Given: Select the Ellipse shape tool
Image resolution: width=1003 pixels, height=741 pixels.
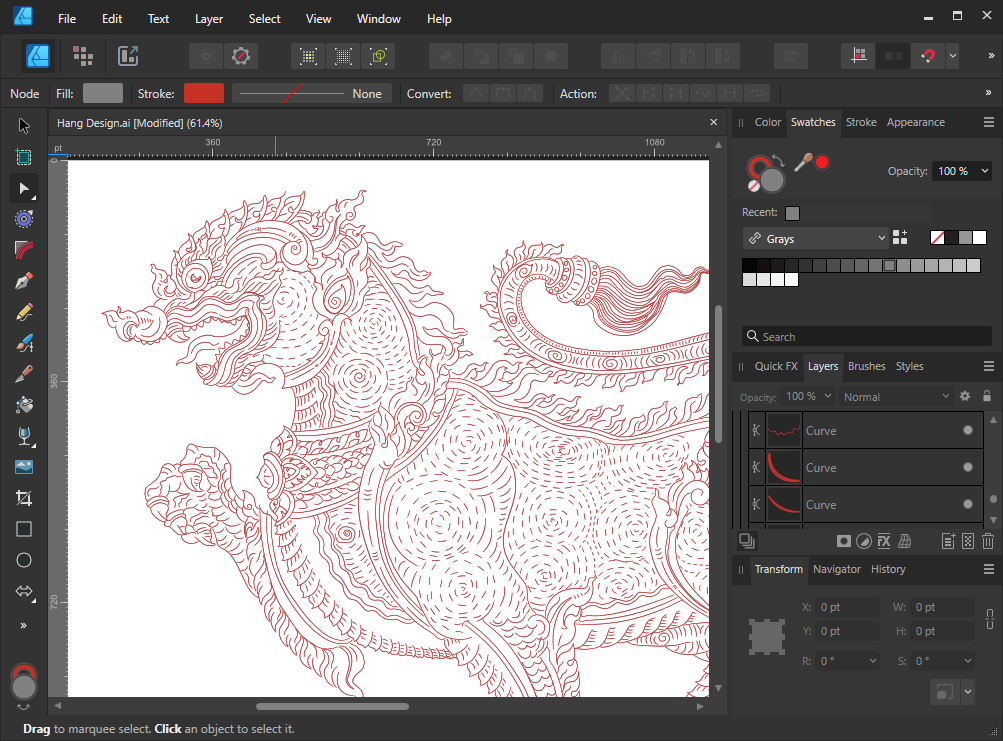Looking at the screenshot, I should 24,560.
